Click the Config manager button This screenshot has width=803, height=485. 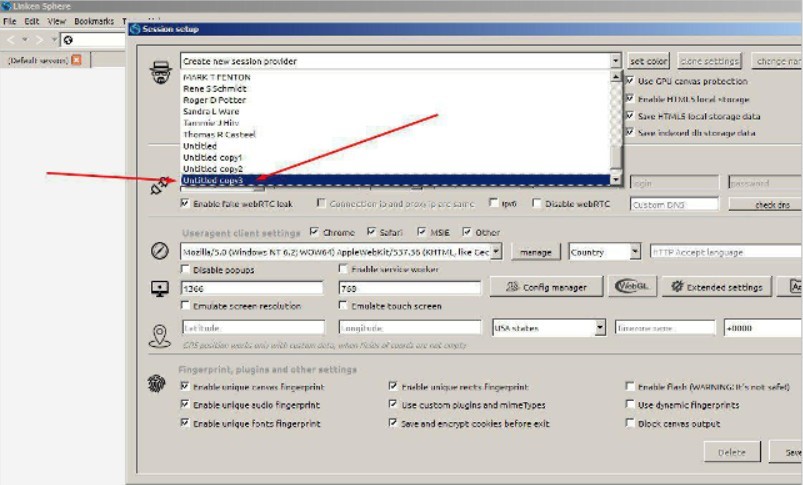coord(545,288)
